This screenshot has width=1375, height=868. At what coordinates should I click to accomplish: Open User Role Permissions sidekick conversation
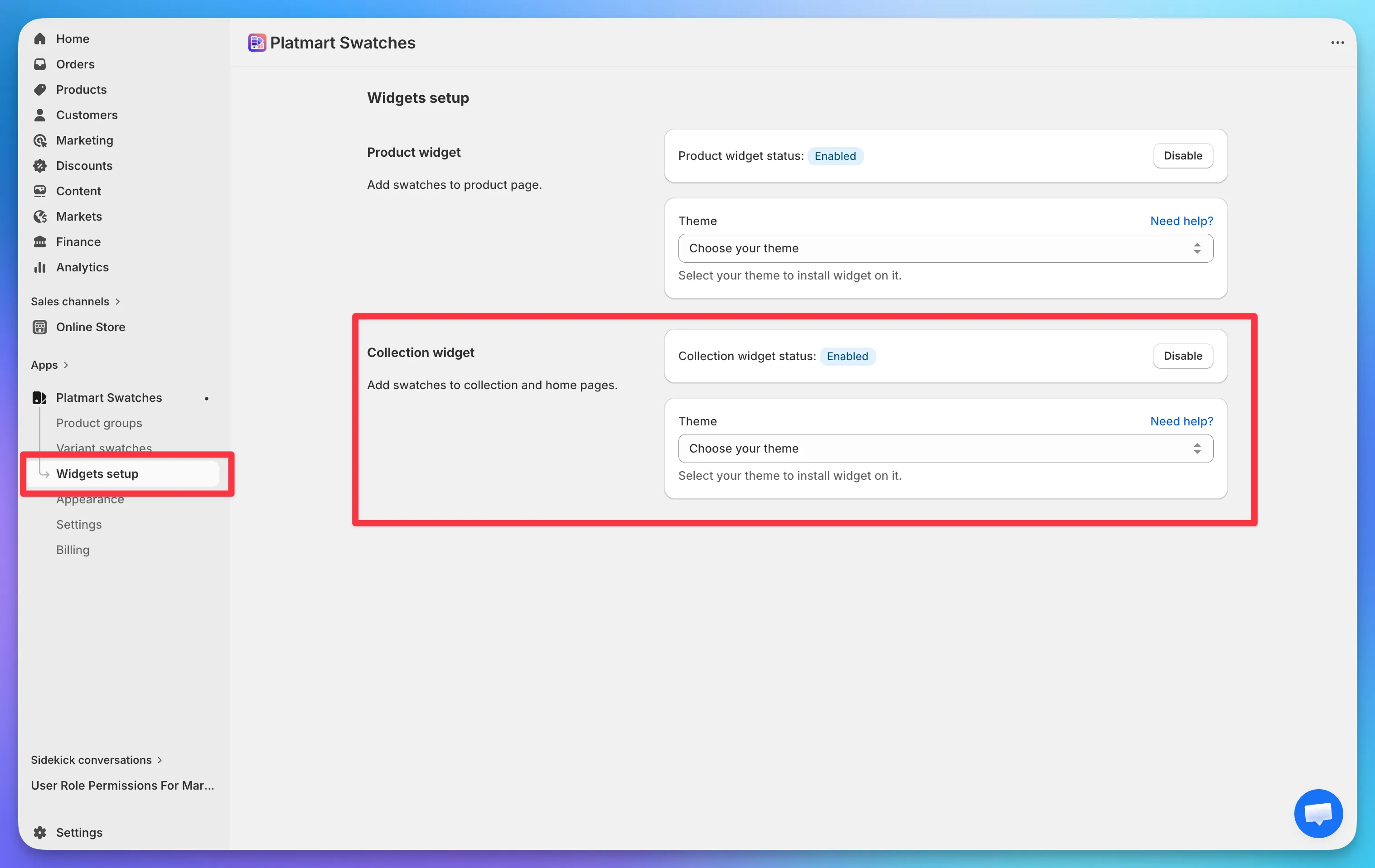(122, 785)
